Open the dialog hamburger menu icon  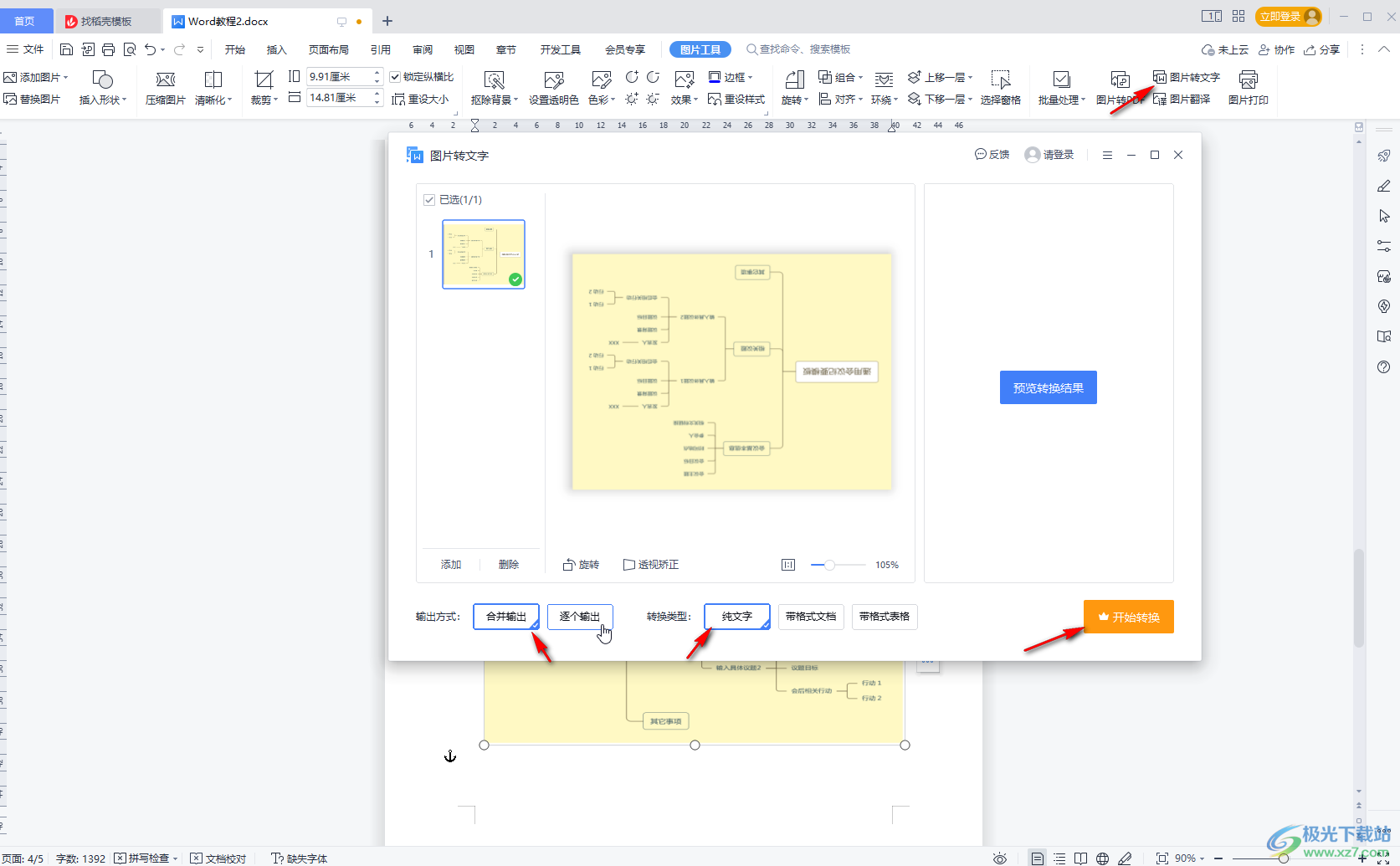[1107, 155]
